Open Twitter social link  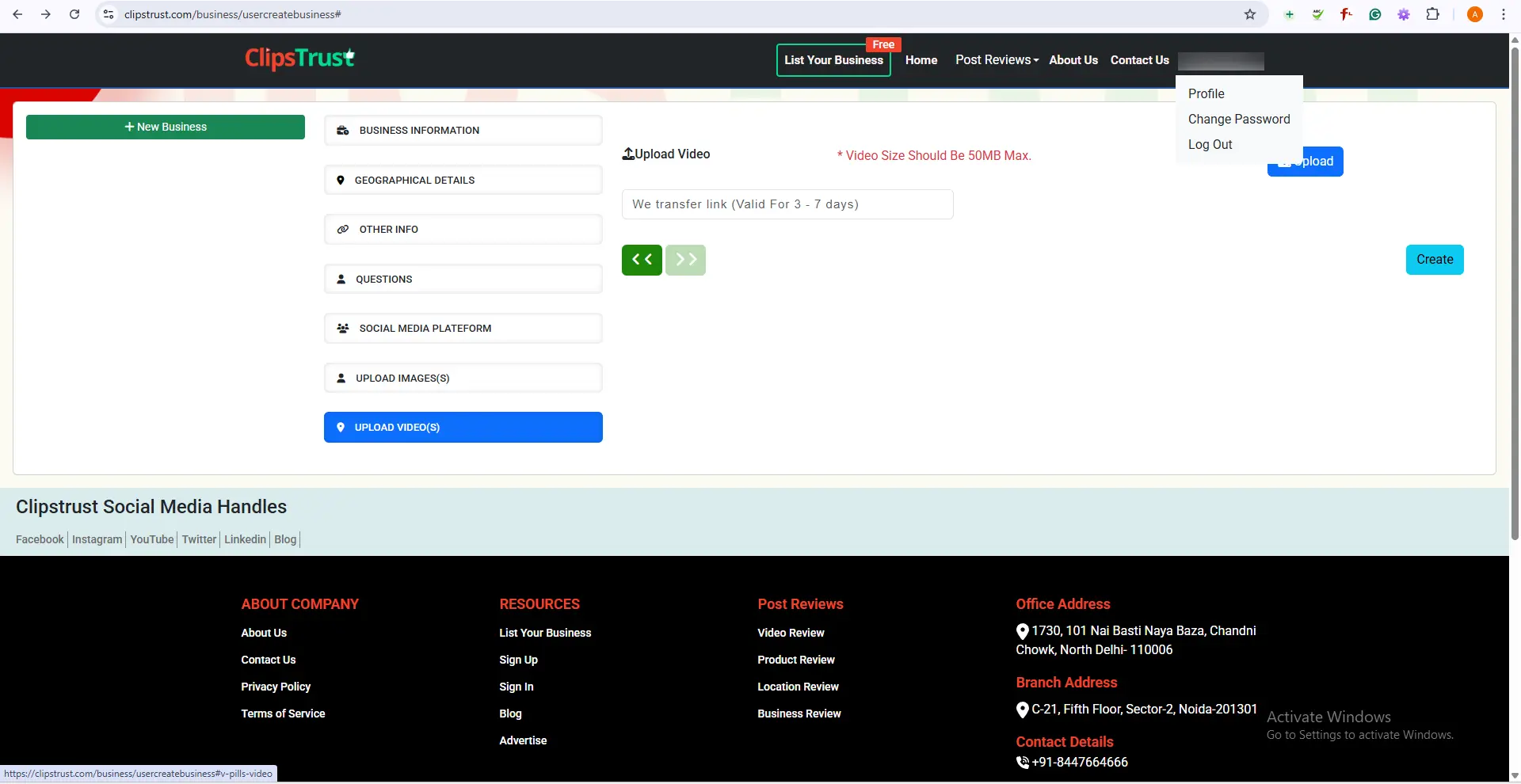199,539
